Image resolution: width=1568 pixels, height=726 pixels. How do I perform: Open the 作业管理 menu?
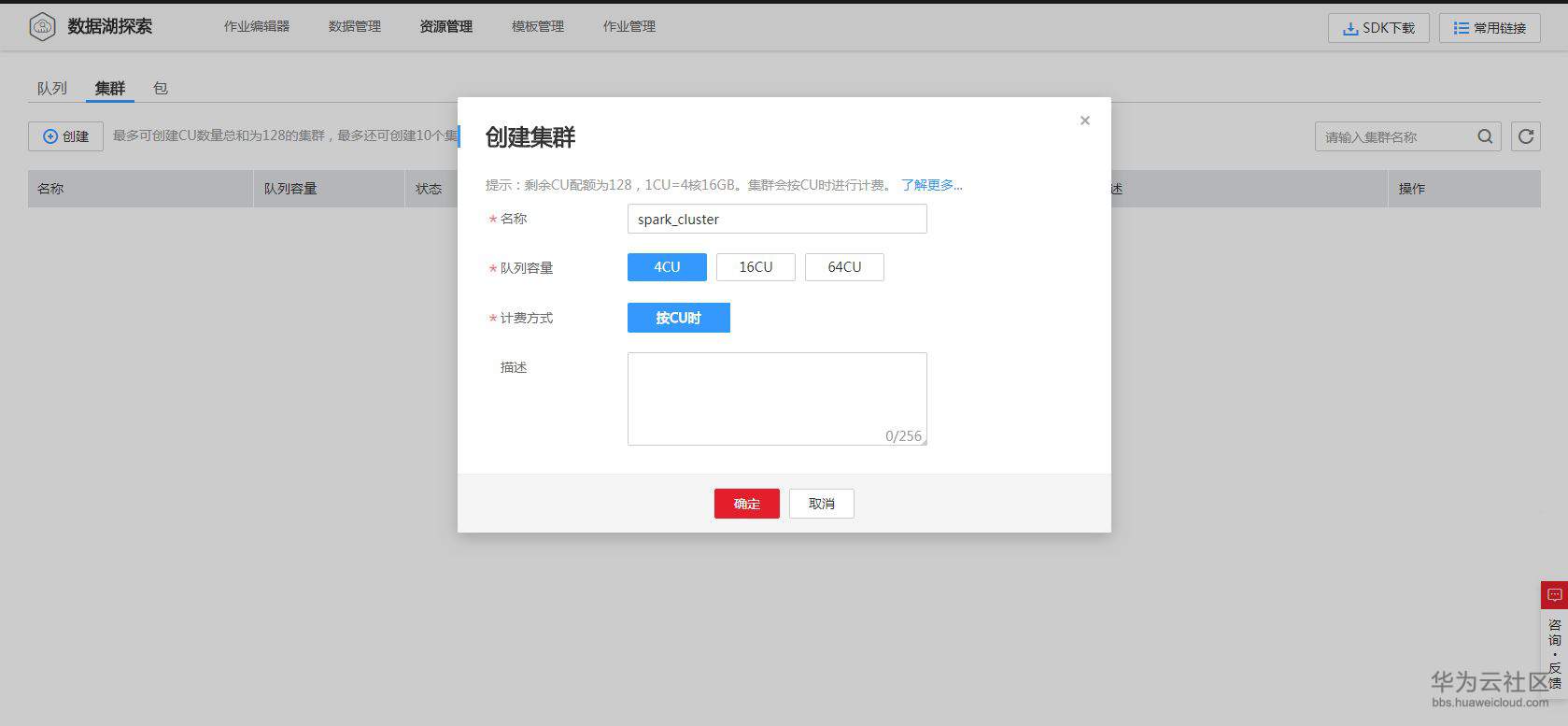pyautogui.click(x=629, y=26)
